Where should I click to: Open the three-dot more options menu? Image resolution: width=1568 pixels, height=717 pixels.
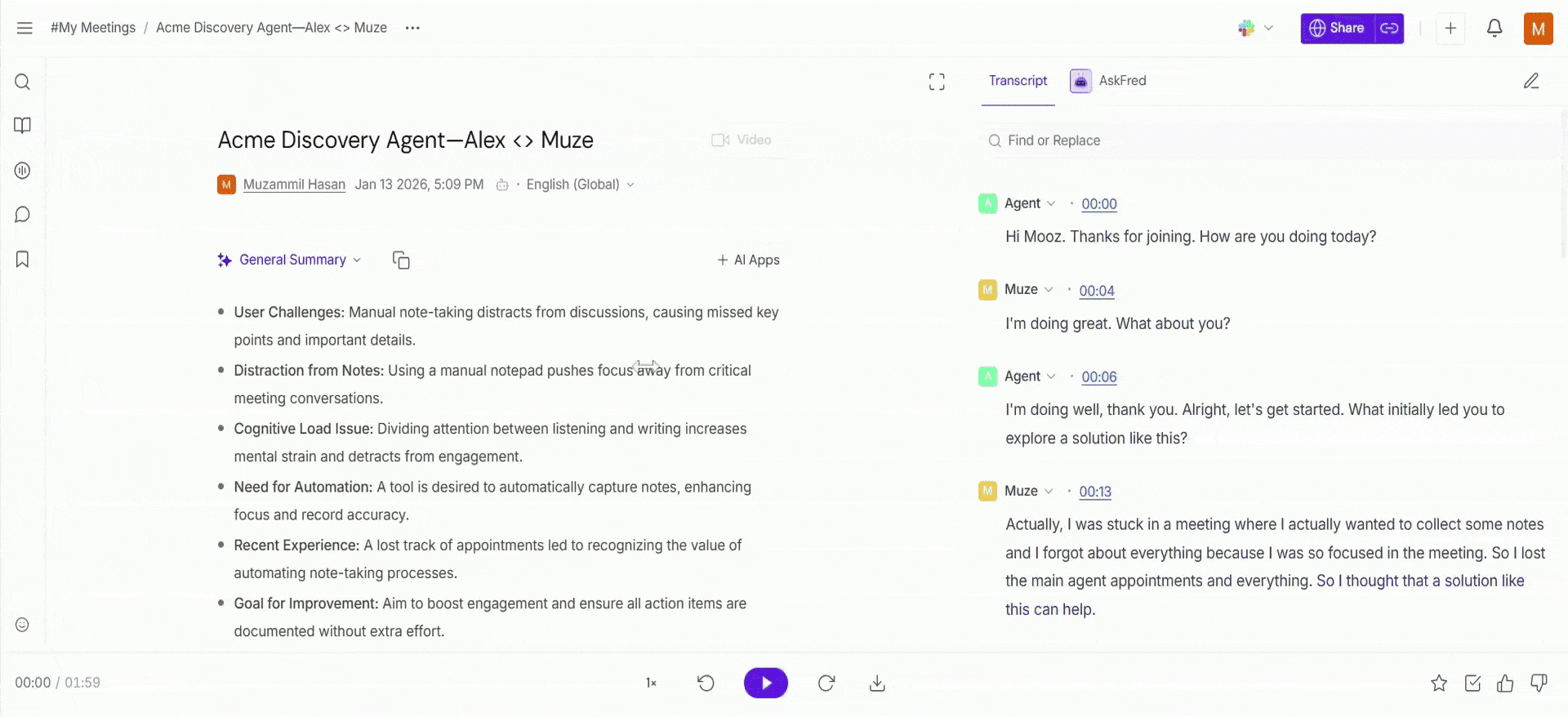[x=412, y=28]
